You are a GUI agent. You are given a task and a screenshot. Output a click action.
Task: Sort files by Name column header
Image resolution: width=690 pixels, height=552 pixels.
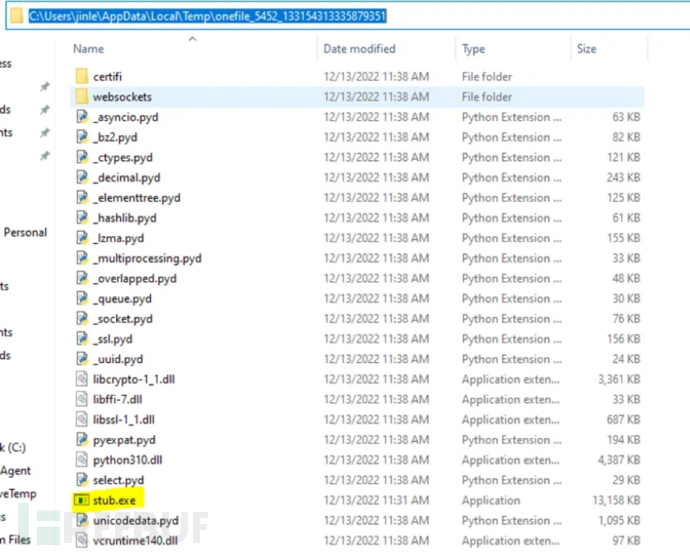tap(89, 48)
